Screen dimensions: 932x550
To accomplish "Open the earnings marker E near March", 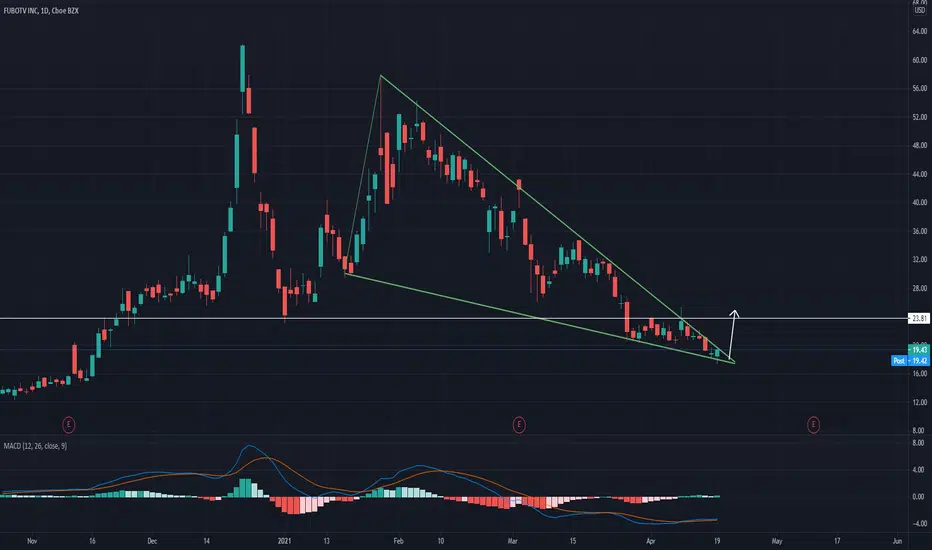I will (519, 425).
